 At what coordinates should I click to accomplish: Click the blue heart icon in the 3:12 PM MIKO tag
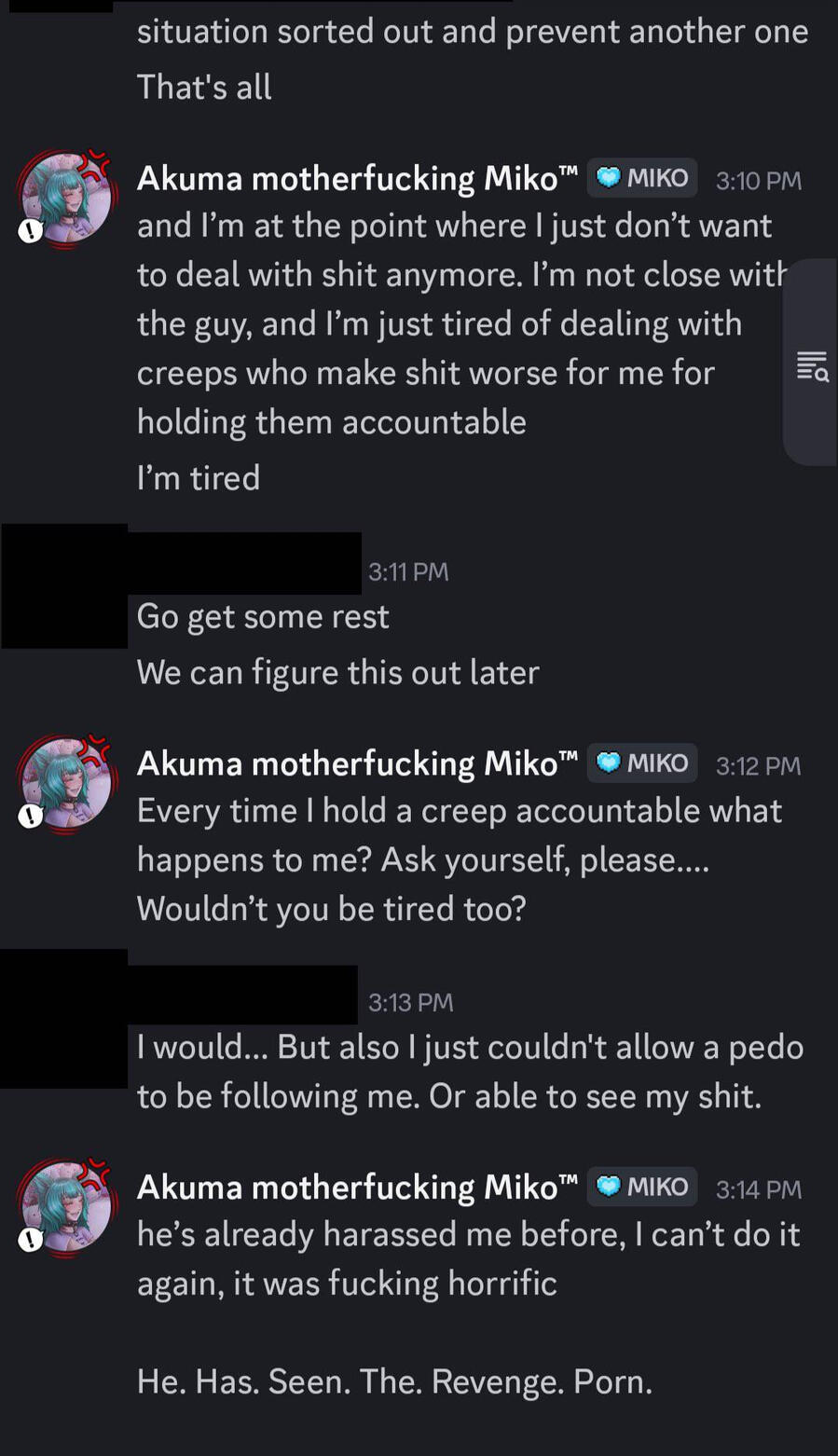click(609, 763)
